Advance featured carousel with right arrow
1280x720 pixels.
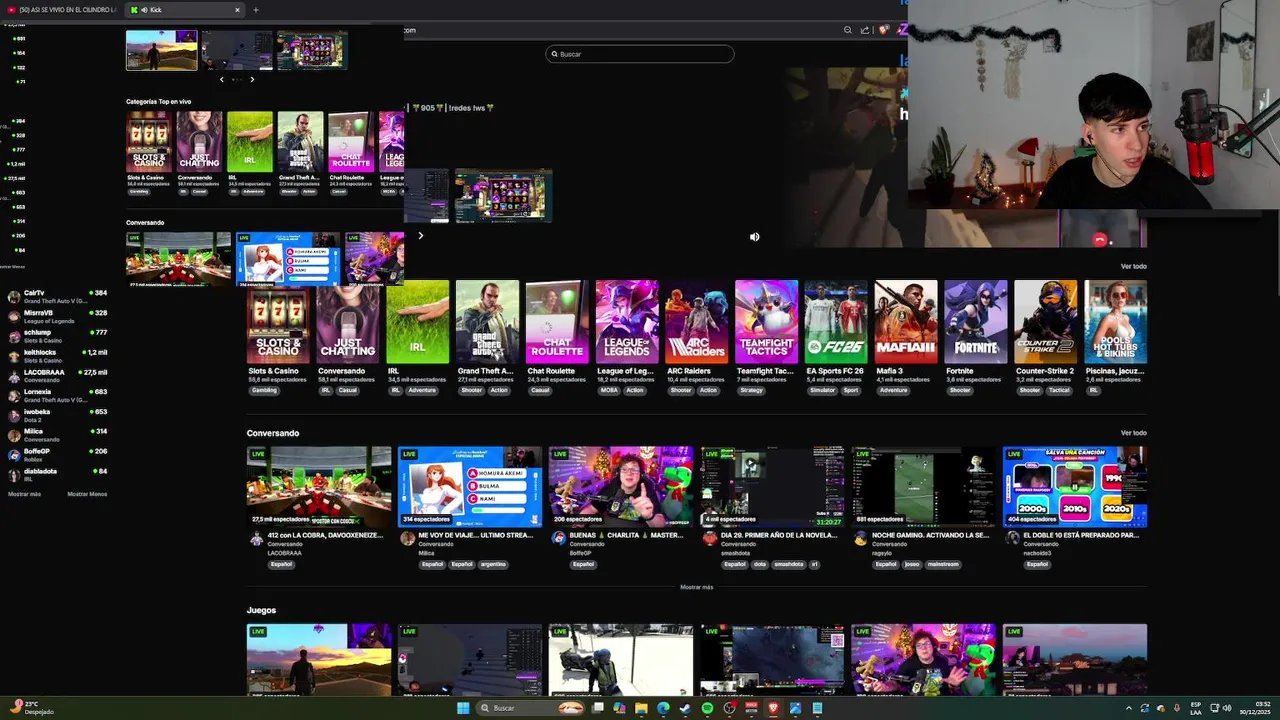click(420, 236)
